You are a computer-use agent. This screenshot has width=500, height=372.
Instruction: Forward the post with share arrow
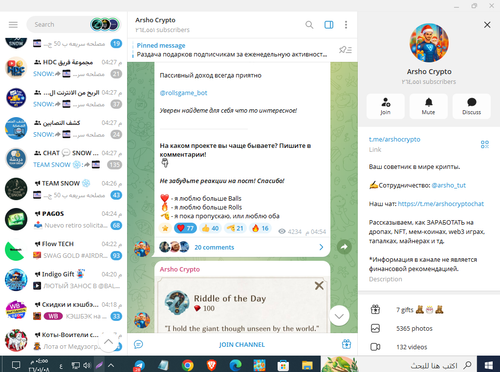[344, 247]
